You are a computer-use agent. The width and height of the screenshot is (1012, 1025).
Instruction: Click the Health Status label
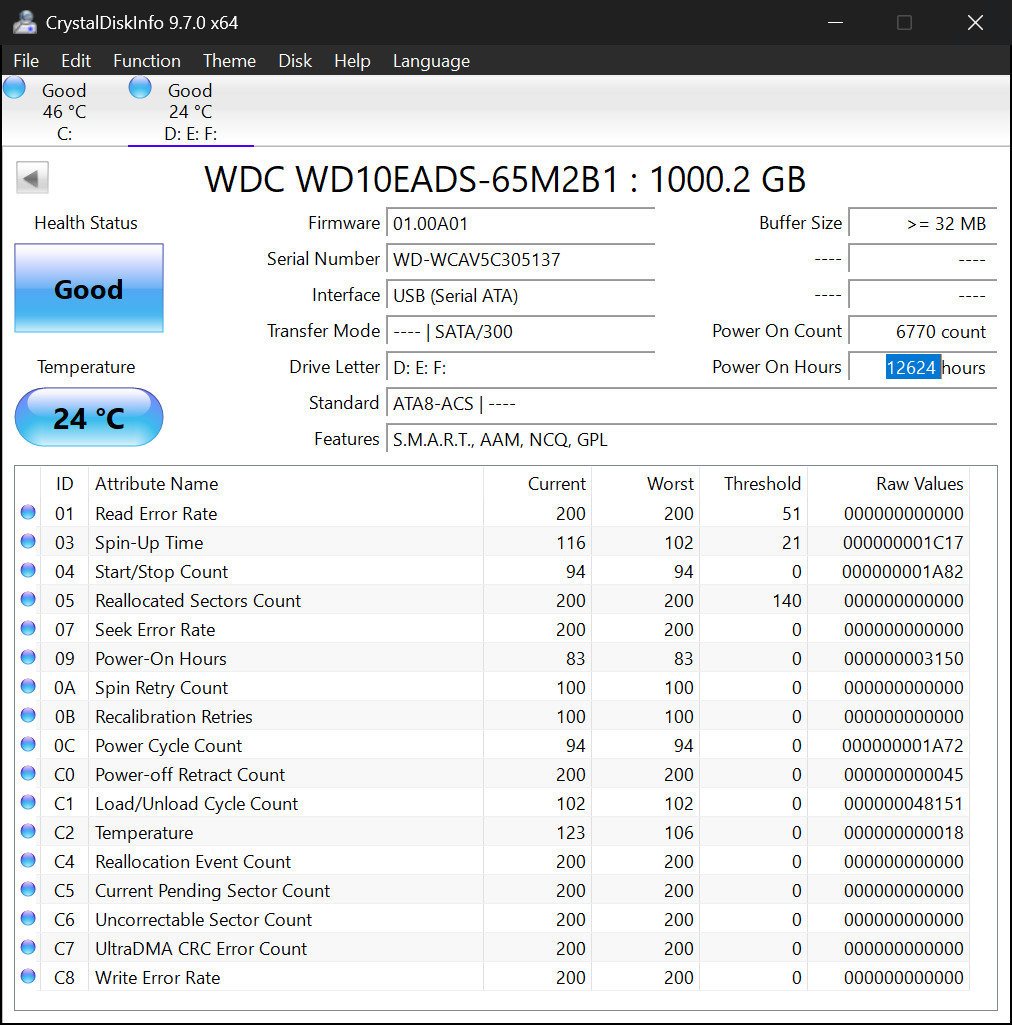[x=86, y=223]
